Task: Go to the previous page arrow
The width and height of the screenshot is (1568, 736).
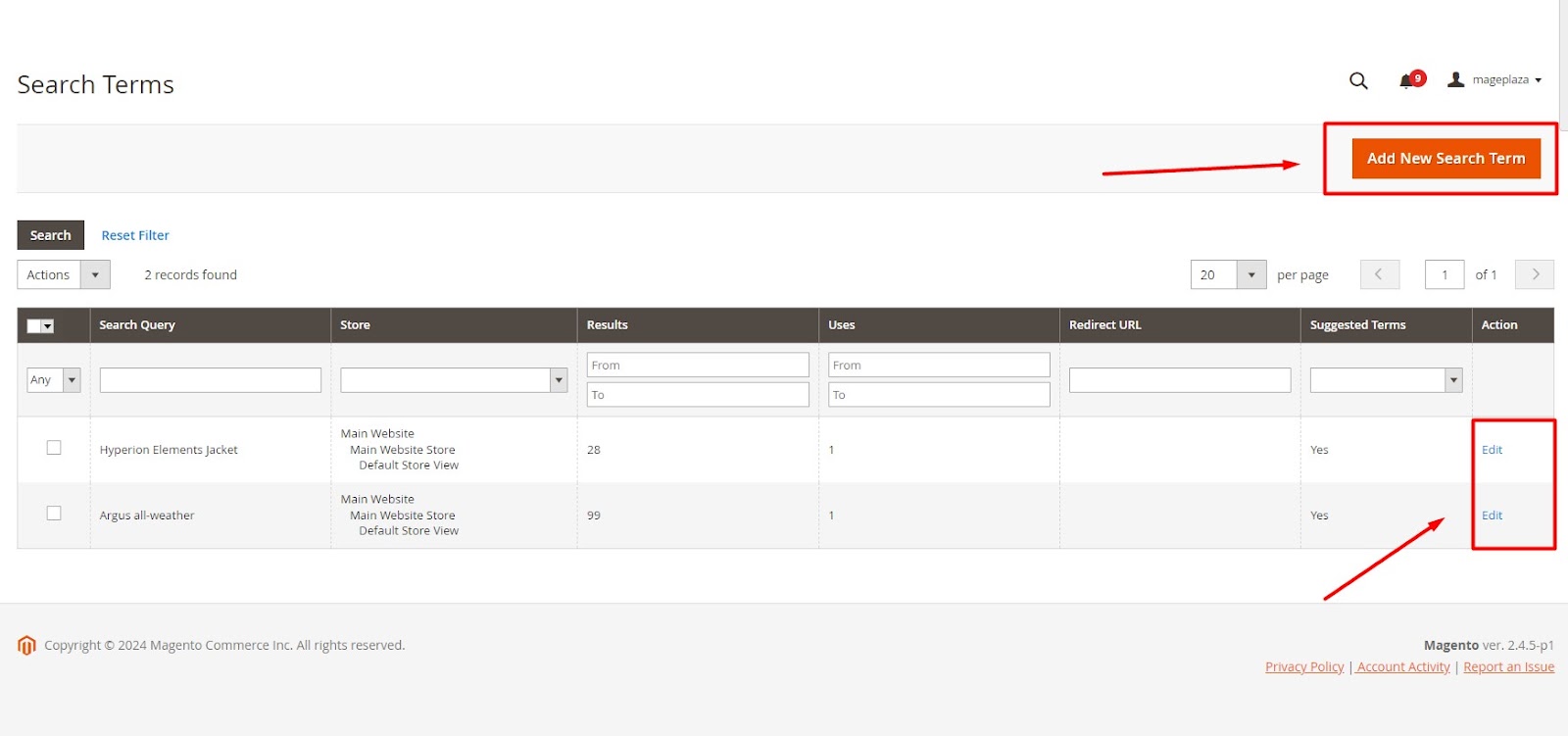Action: click(x=1380, y=274)
